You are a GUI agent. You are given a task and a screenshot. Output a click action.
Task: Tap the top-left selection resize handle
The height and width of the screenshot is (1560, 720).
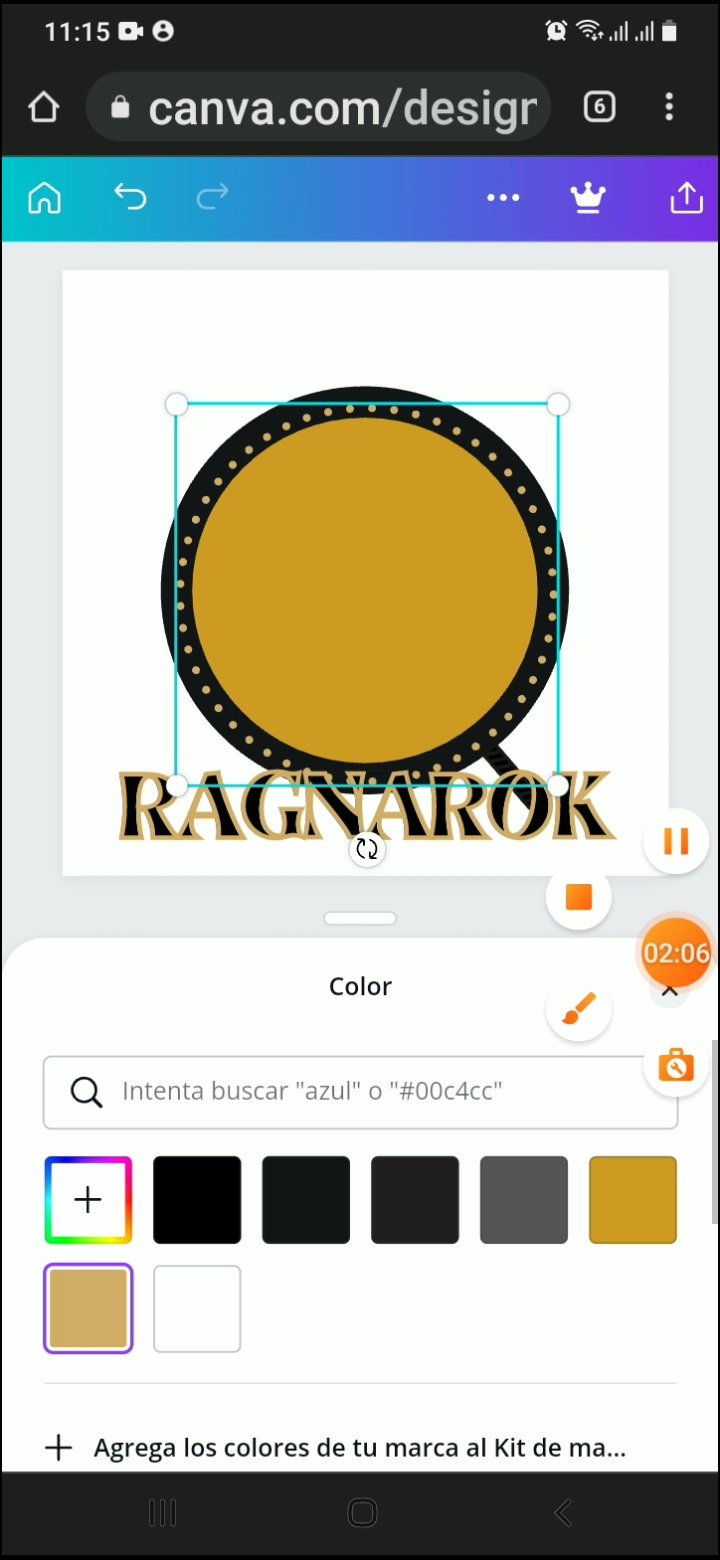[x=176, y=404]
